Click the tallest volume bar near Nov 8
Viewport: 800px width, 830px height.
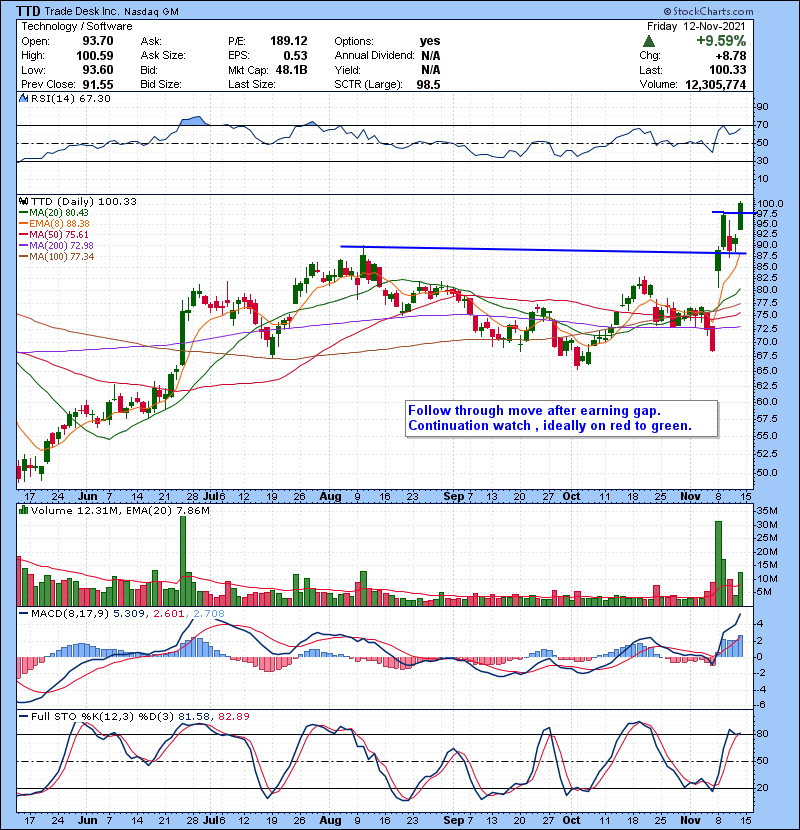[x=718, y=563]
